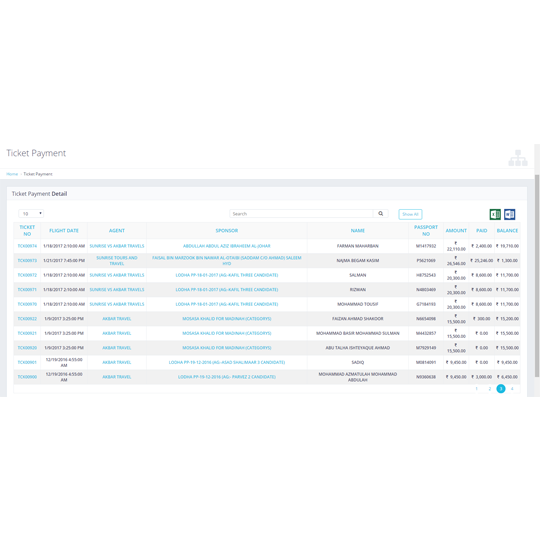Sort table by Sponsor column header
540x540 pixels.
[227, 230]
